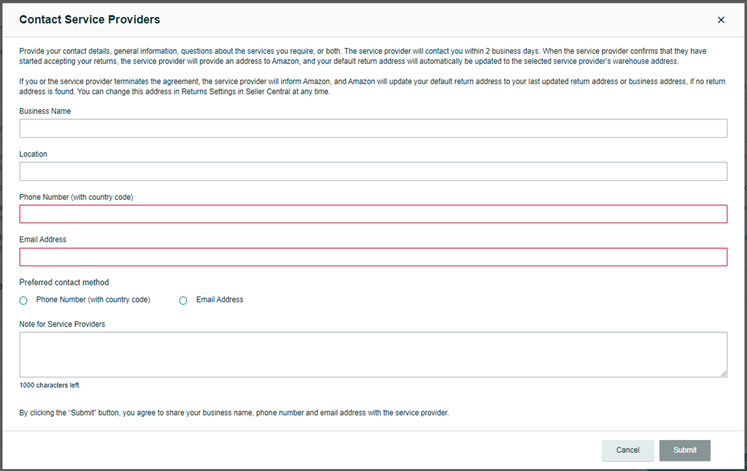Select the Phone Number radio circle

tap(23, 301)
